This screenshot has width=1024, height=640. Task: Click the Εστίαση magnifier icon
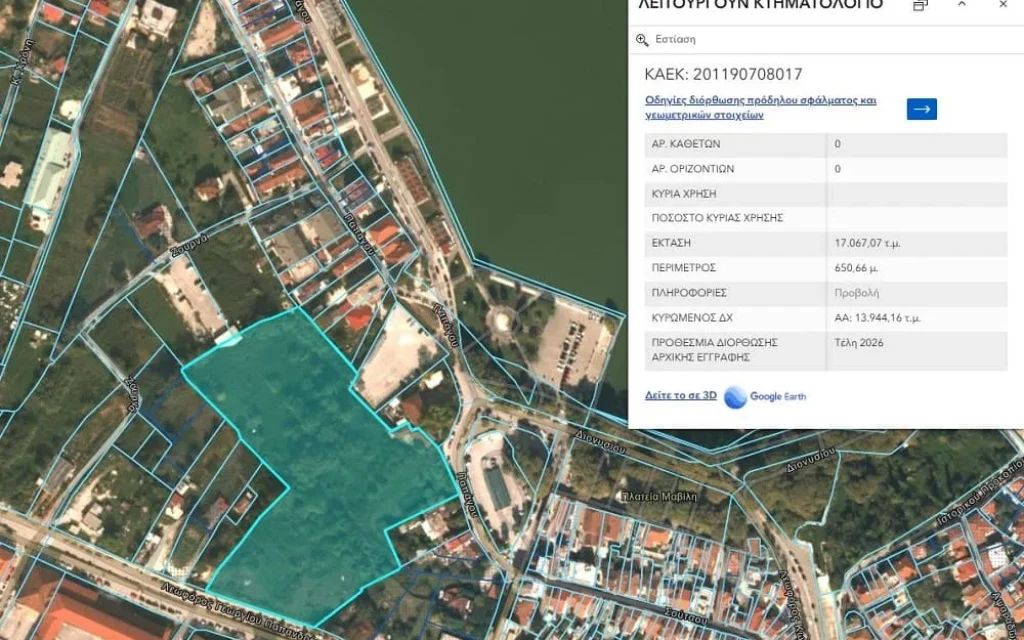[643, 40]
